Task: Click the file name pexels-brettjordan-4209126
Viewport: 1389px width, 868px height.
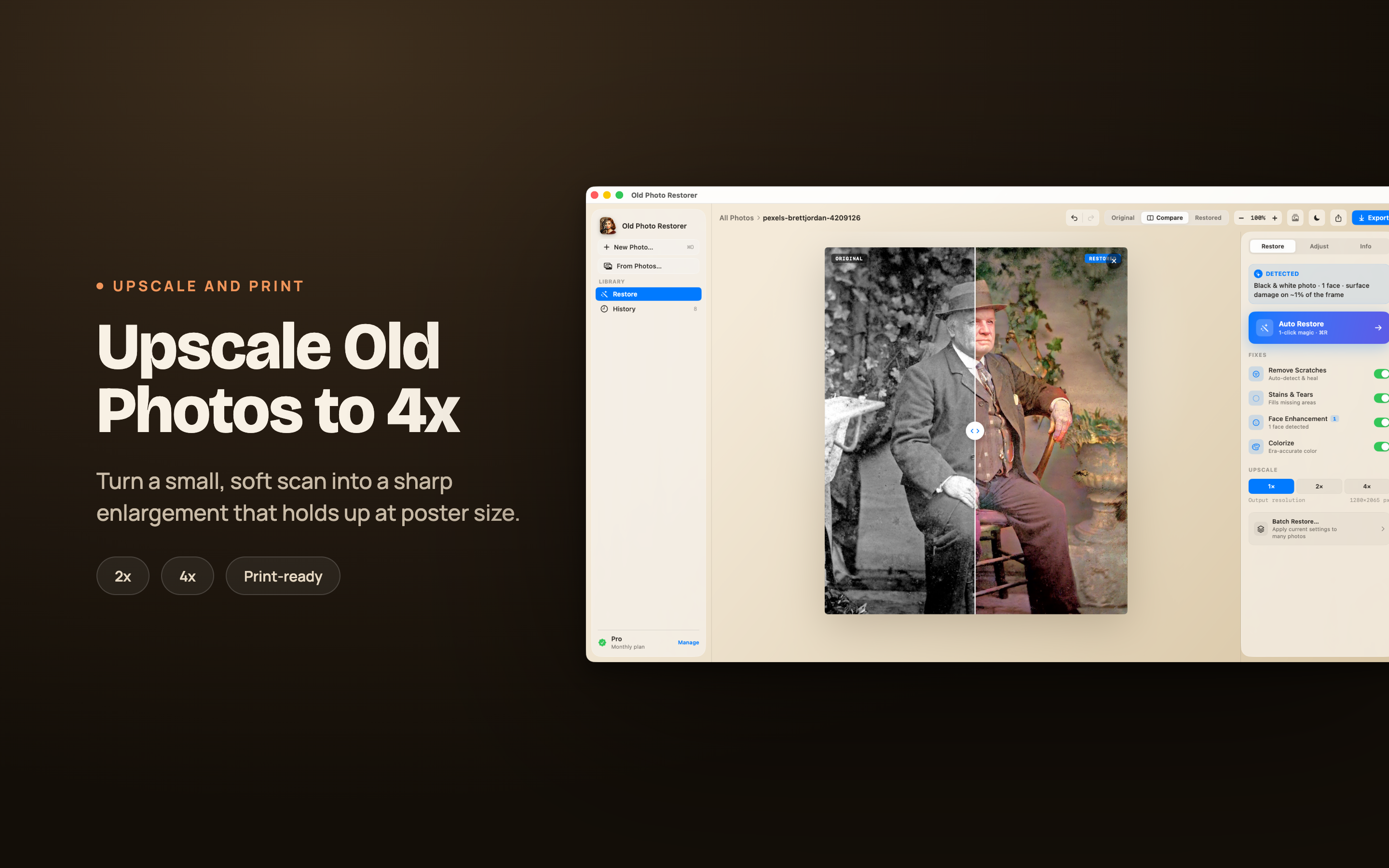Action: (811, 218)
